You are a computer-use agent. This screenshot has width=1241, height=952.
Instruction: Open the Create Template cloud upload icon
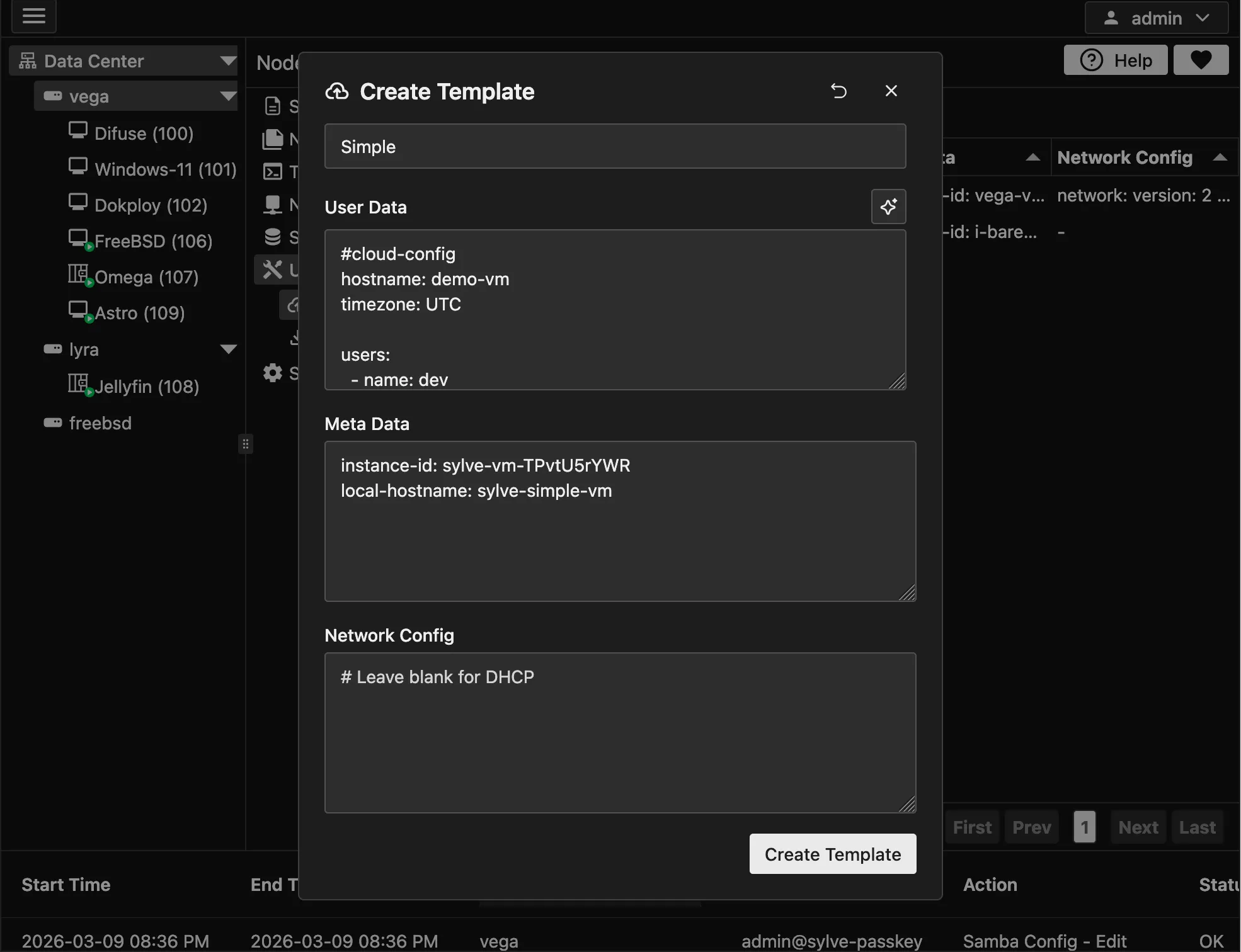pos(338,91)
